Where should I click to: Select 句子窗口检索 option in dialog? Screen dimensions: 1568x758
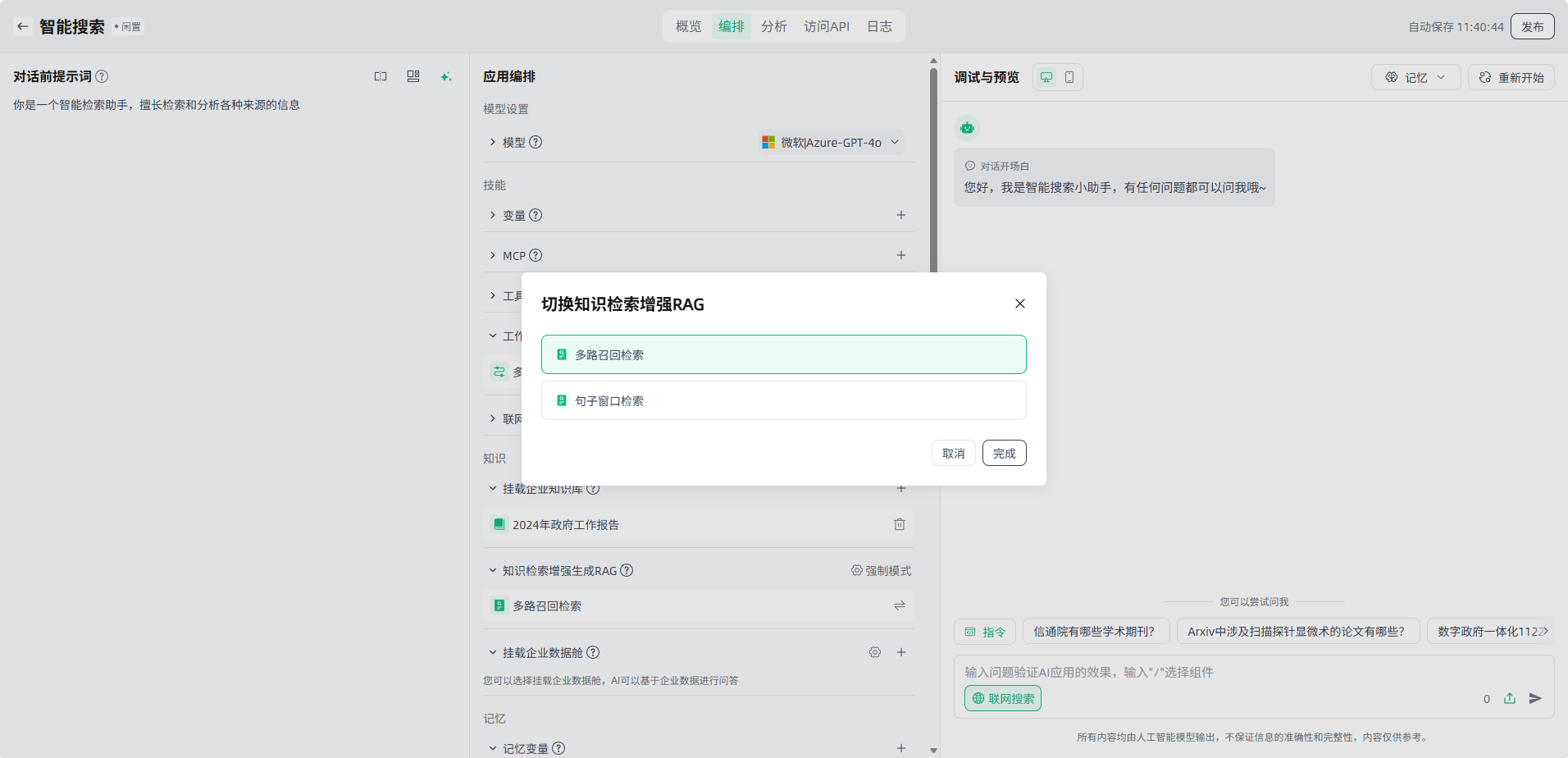point(783,400)
